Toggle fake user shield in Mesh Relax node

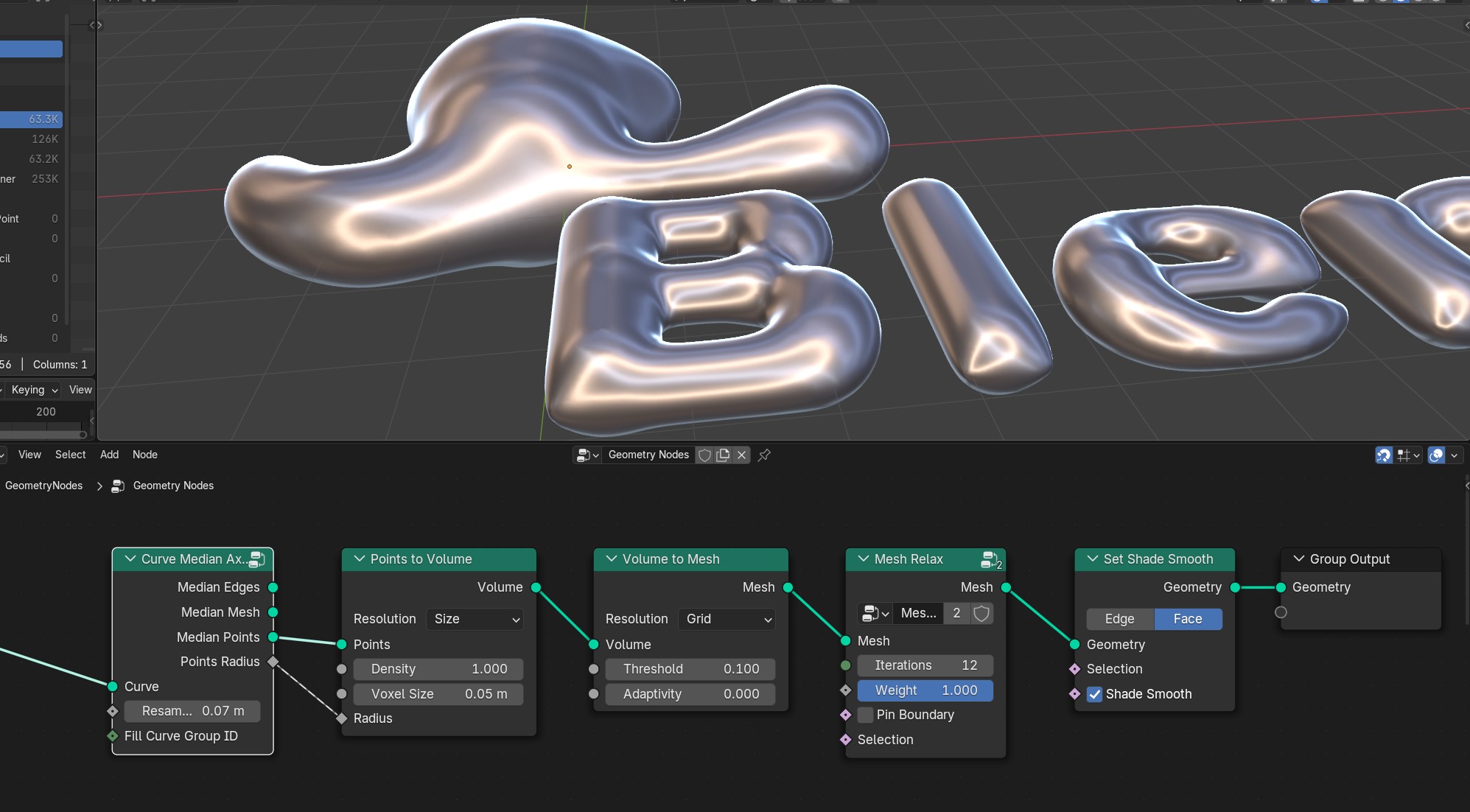click(981, 613)
